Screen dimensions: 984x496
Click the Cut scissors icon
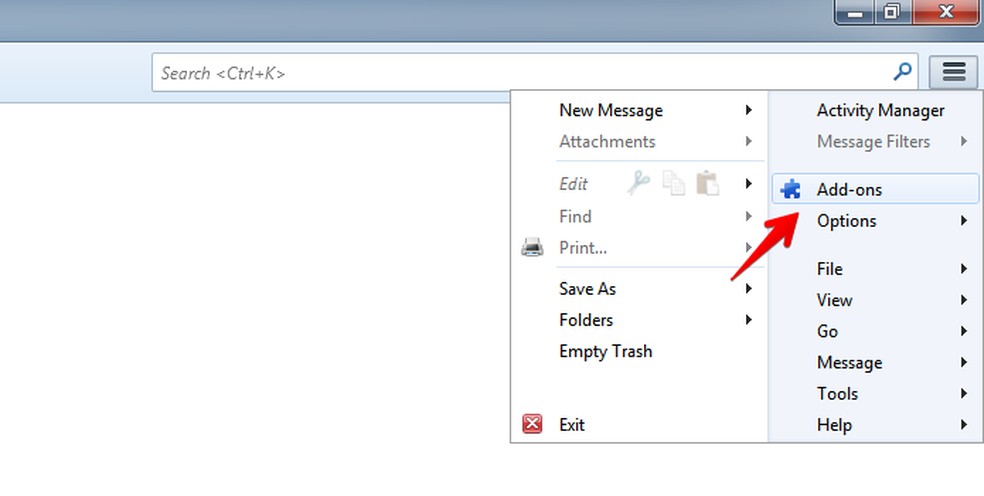click(638, 183)
